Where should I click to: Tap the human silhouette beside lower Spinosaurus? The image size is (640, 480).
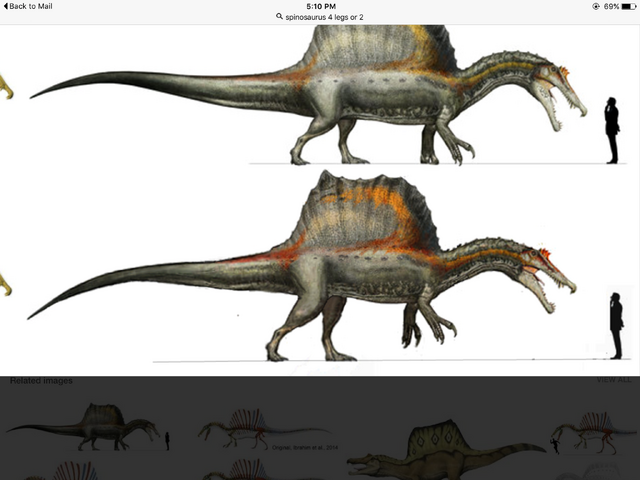616,326
